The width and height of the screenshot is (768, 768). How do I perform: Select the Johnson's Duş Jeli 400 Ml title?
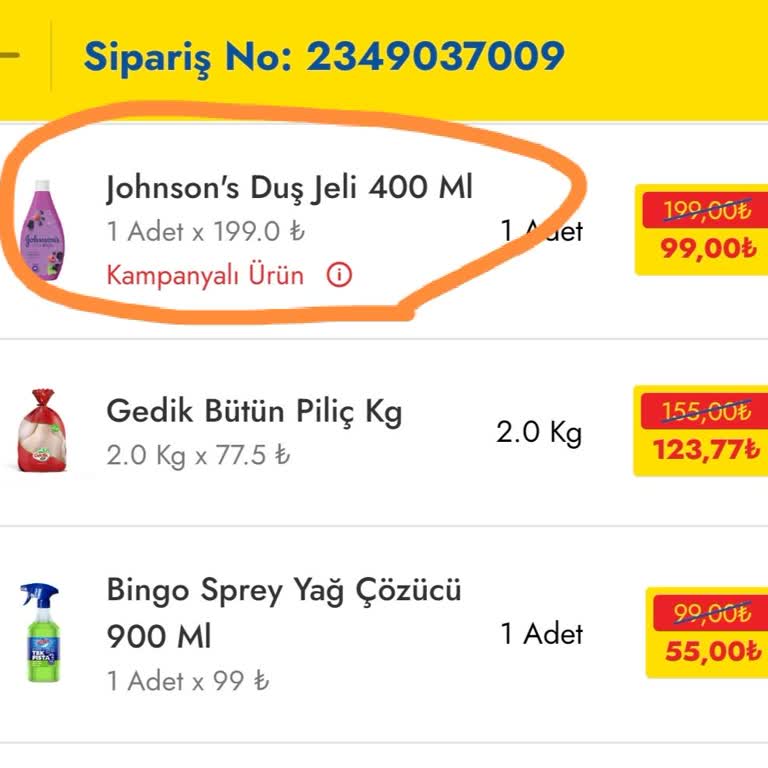[x=289, y=187]
